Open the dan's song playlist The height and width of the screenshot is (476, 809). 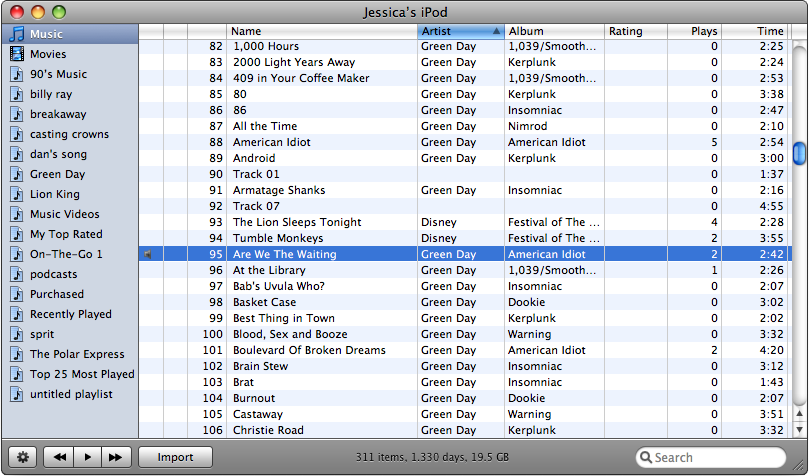pyautogui.click(x=70, y=154)
